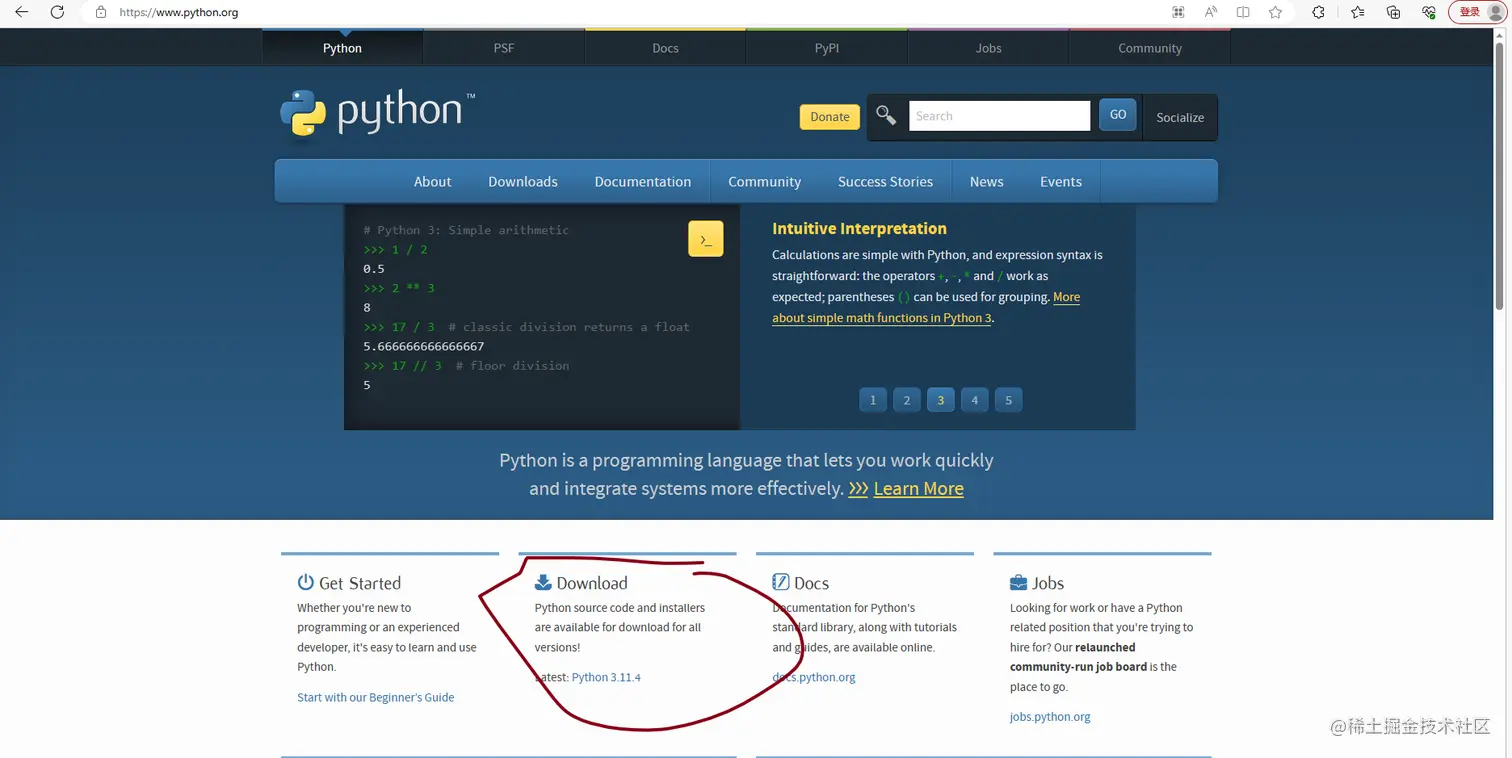
Task: Show slide 5 of the code carousel
Action: (1009, 400)
